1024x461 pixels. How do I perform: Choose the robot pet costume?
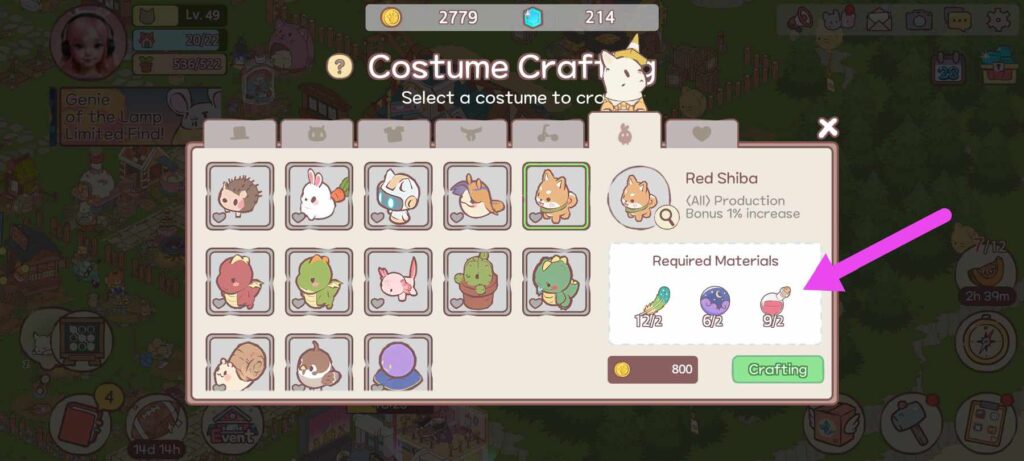[398, 196]
